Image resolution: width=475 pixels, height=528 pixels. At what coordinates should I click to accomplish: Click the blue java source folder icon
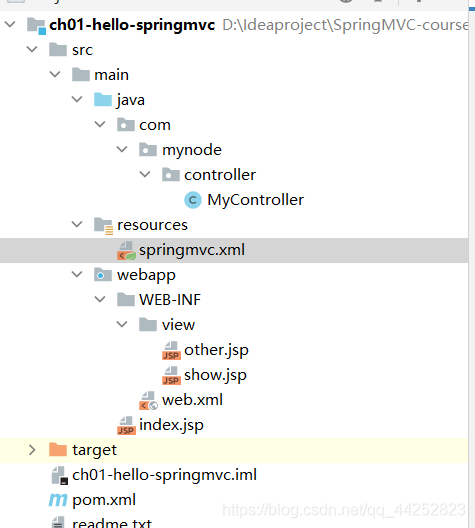tap(103, 100)
